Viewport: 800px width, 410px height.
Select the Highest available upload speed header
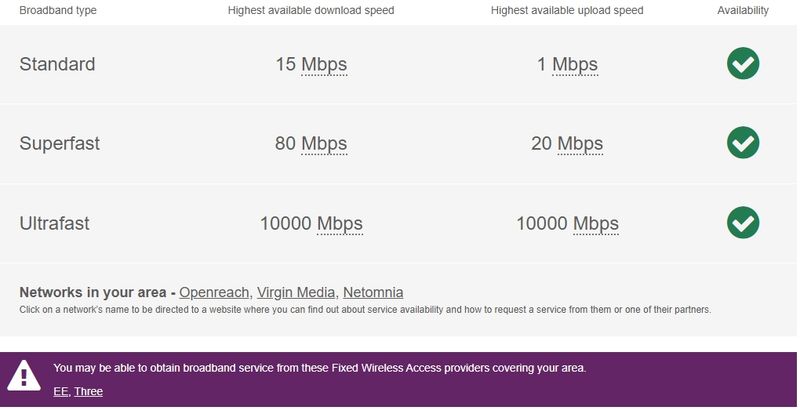[x=567, y=10]
